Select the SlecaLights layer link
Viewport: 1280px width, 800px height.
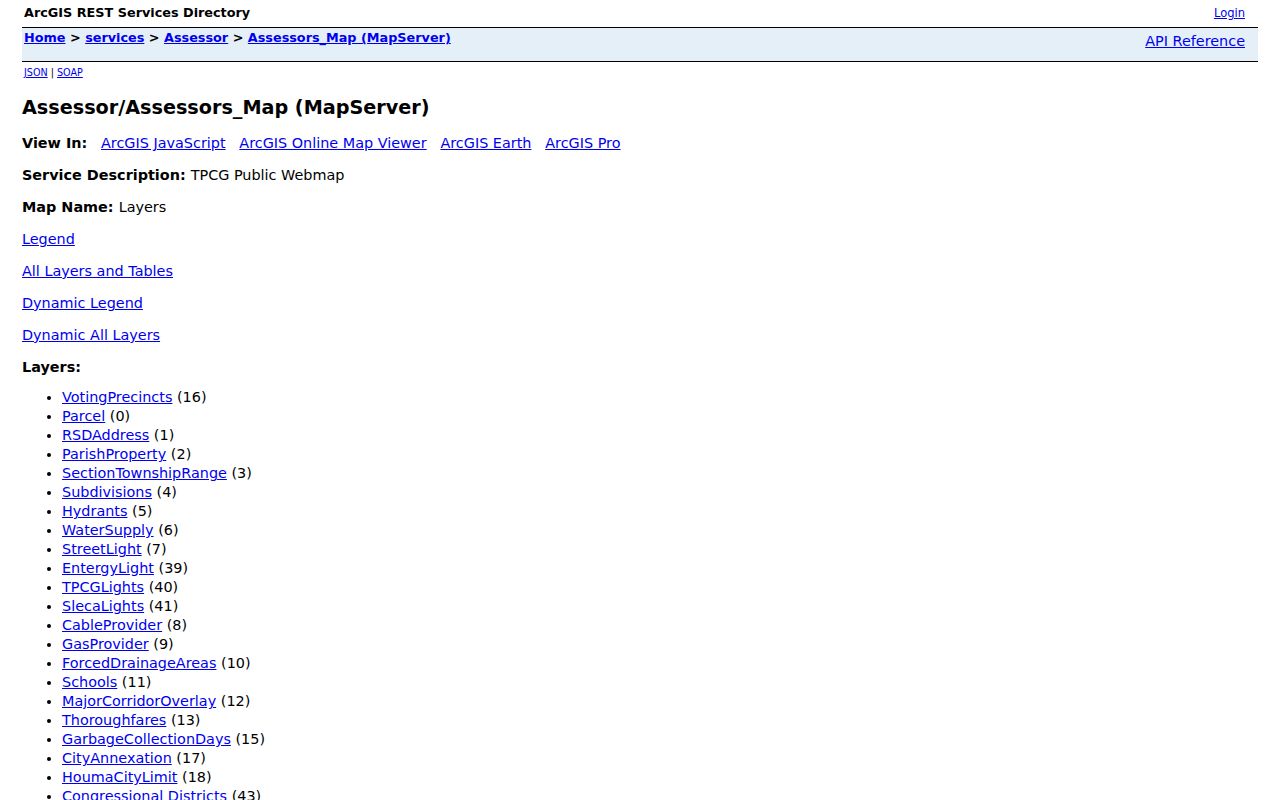pyautogui.click(x=103, y=606)
